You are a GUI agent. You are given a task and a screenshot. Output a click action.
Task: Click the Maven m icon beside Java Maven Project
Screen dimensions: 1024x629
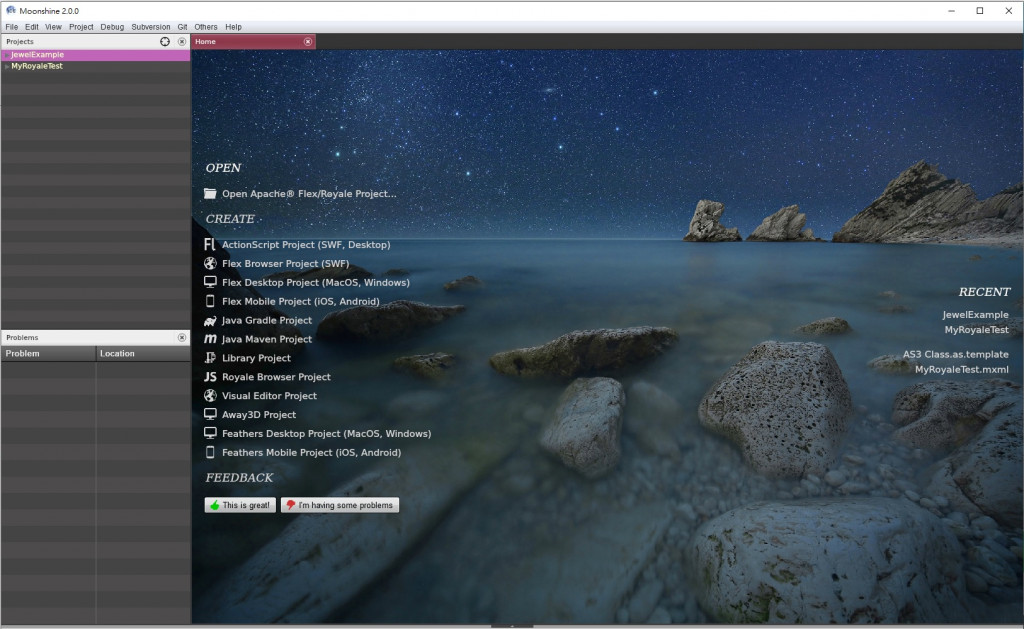click(x=210, y=339)
